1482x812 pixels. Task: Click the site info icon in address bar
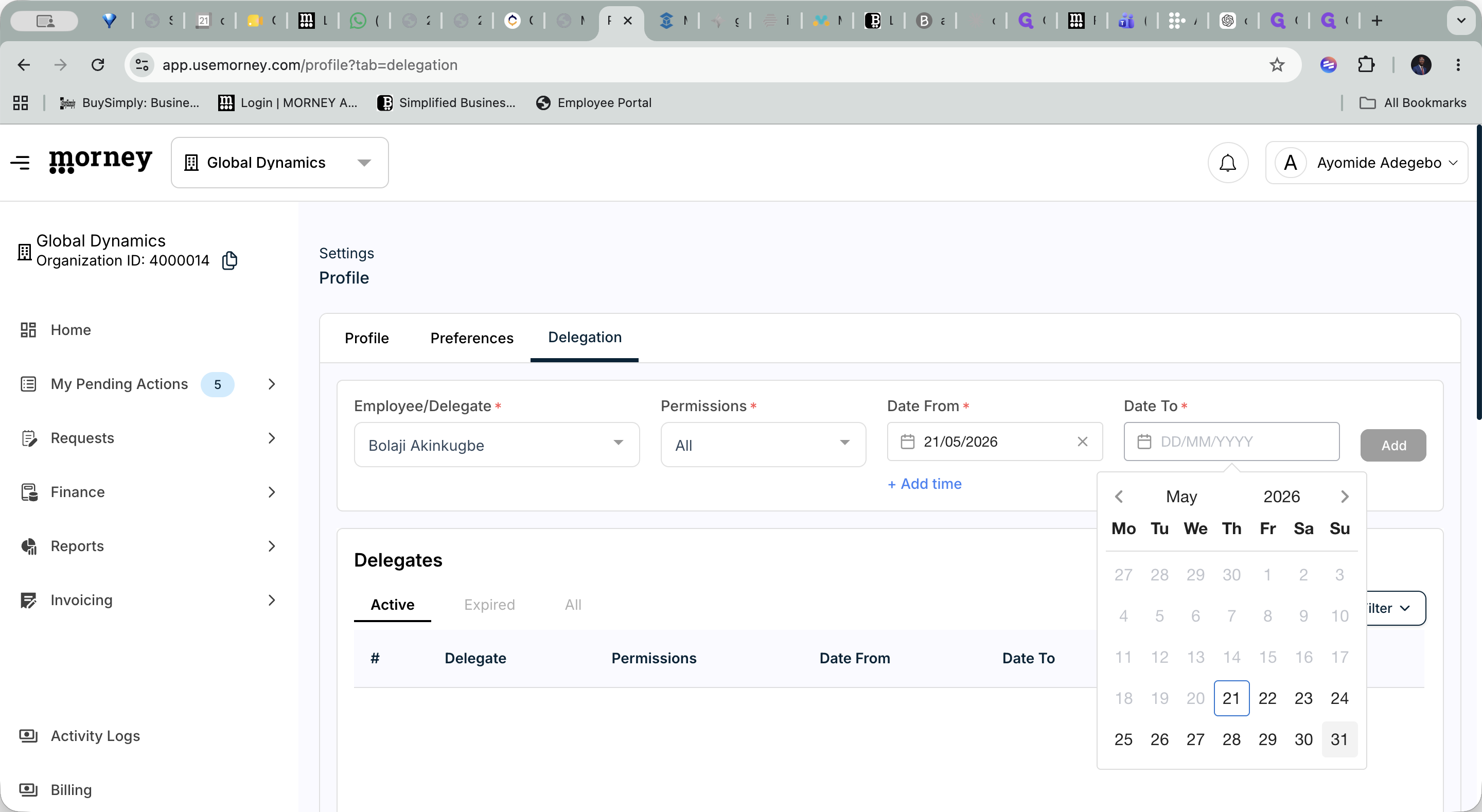pyautogui.click(x=142, y=64)
